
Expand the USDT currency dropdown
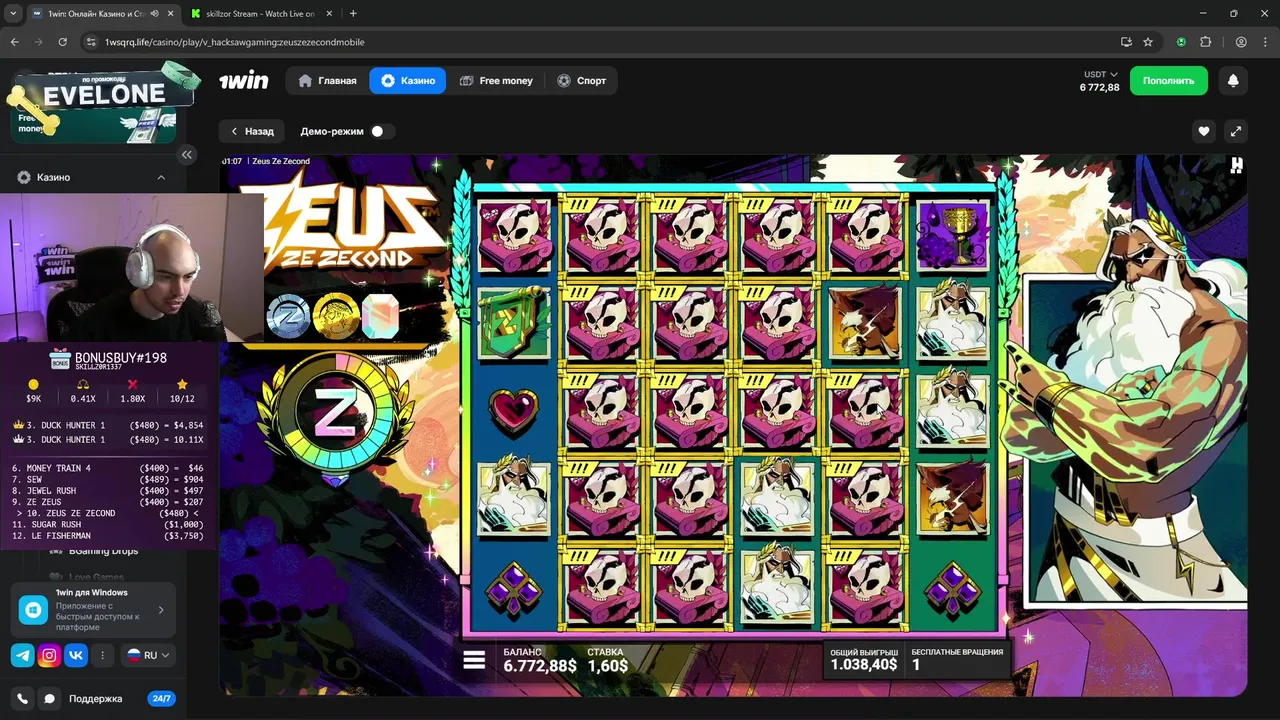tap(1100, 75)
